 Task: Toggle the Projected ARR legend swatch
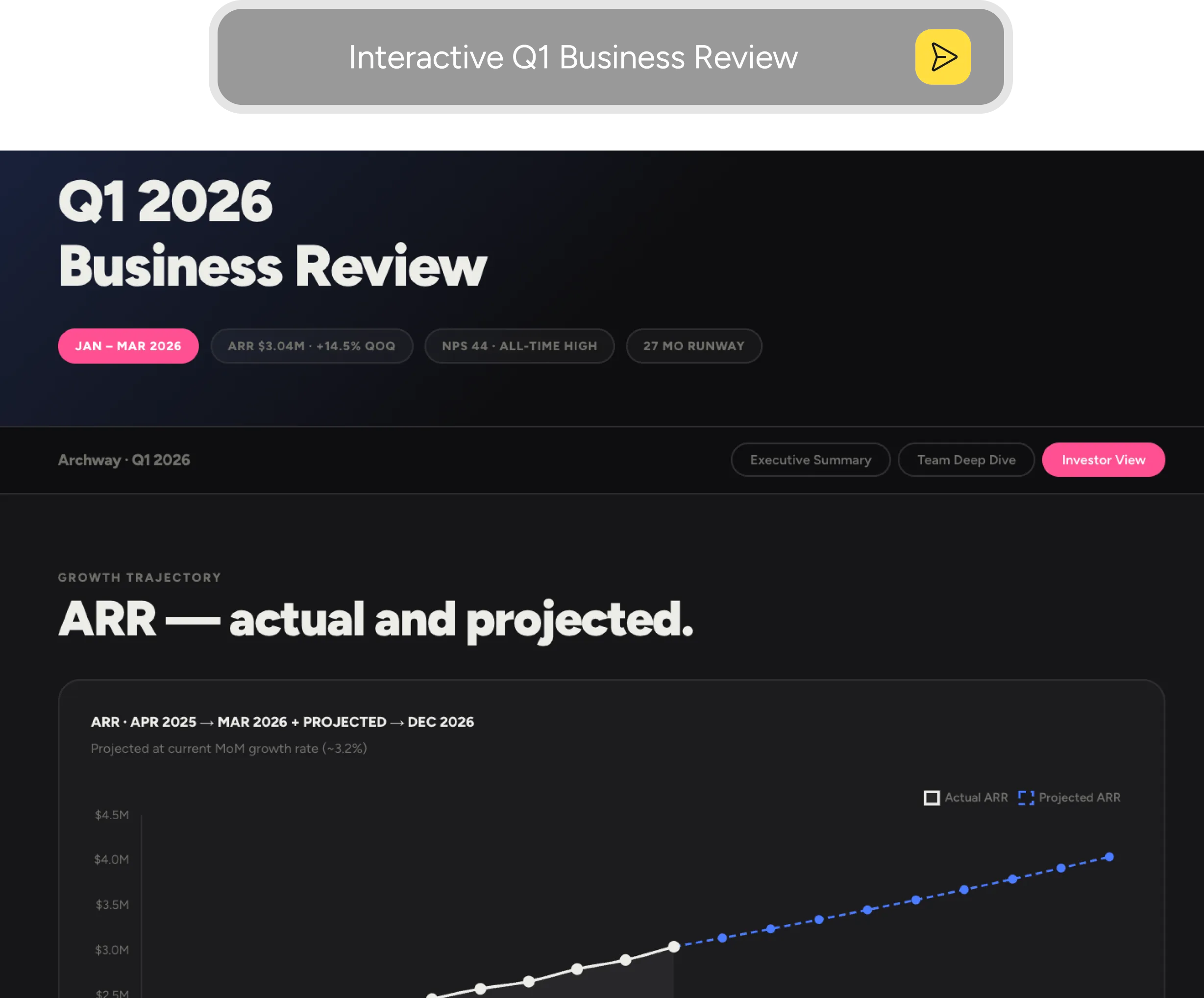tap(1026, 797)
